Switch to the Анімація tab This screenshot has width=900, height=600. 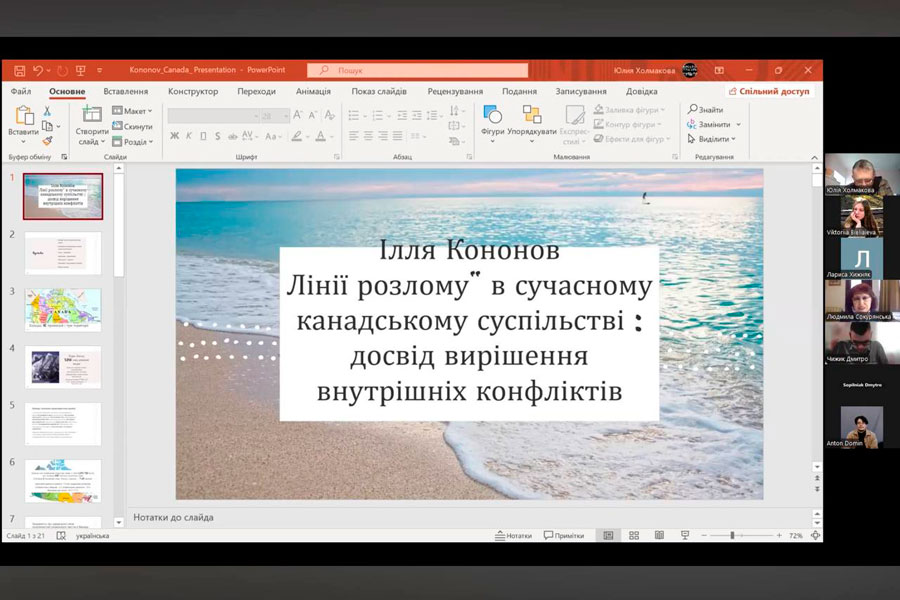313,91
